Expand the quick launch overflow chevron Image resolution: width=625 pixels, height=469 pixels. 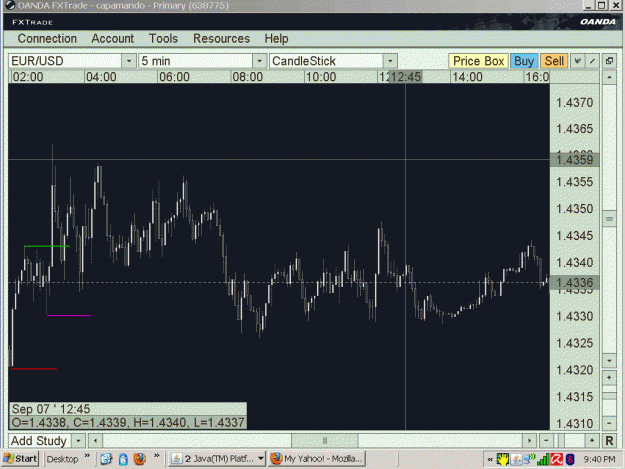click(156, 455)
